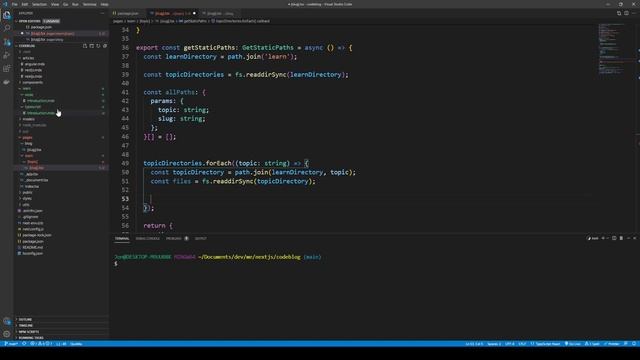
Task: Click the terminal prompt input line
Action: (x=116, y=264)
